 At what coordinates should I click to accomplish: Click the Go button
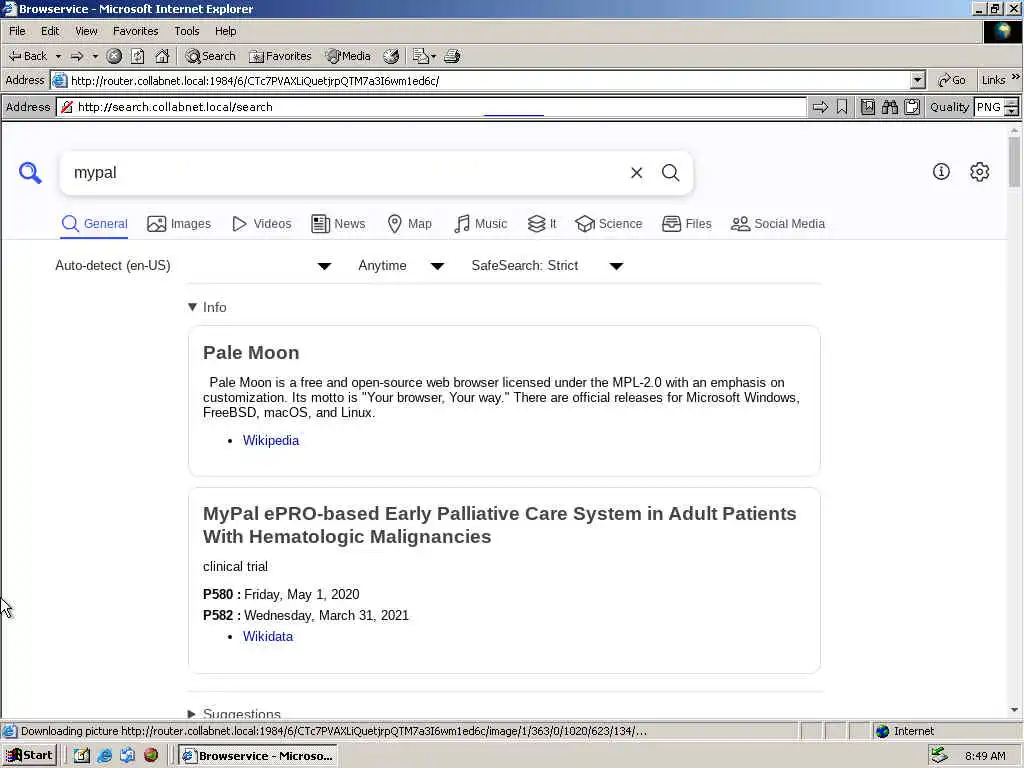[x=952, y=80]
